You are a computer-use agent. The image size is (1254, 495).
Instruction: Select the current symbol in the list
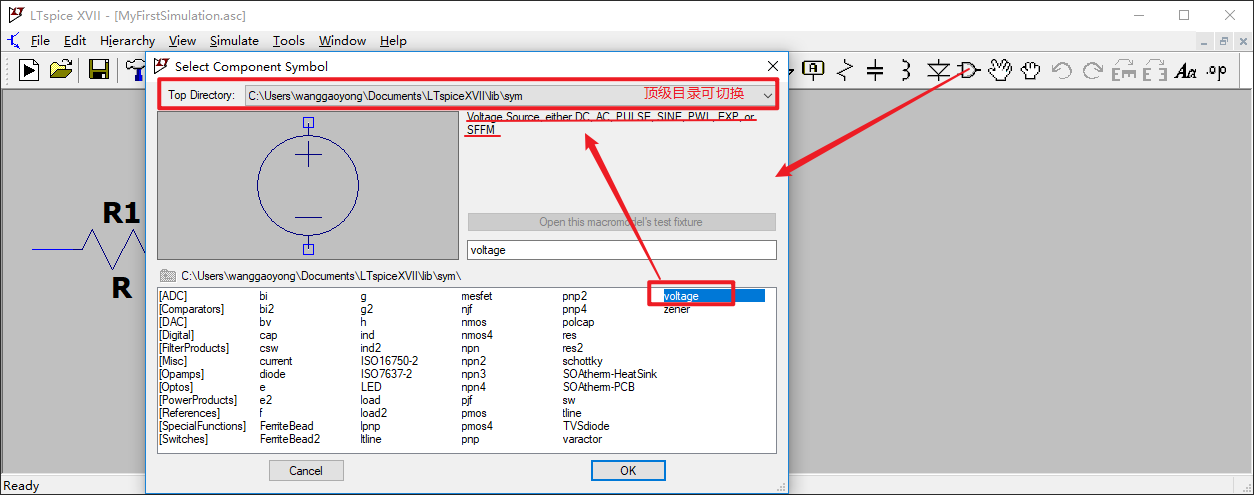(x=276, y=361)
